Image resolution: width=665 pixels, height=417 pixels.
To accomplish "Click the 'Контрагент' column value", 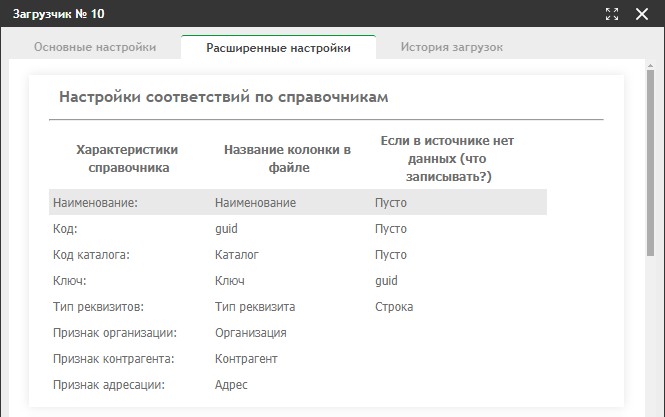I will click(246, 359).
